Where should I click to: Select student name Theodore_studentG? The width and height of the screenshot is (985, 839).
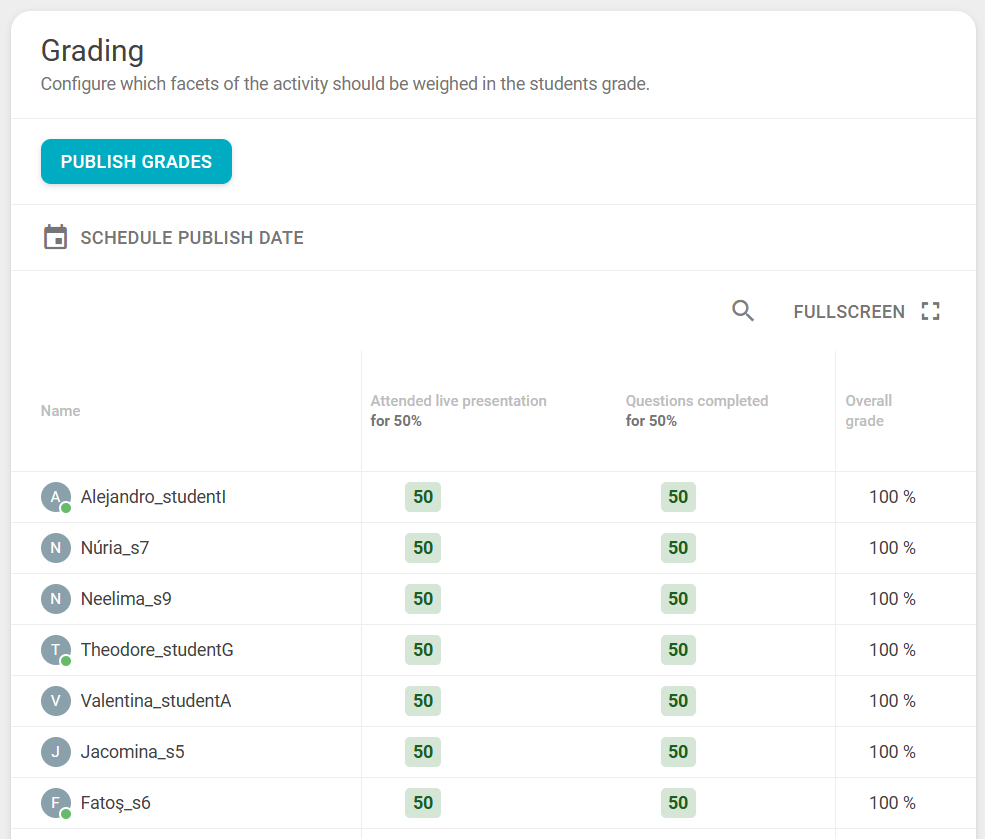point(157,649)
